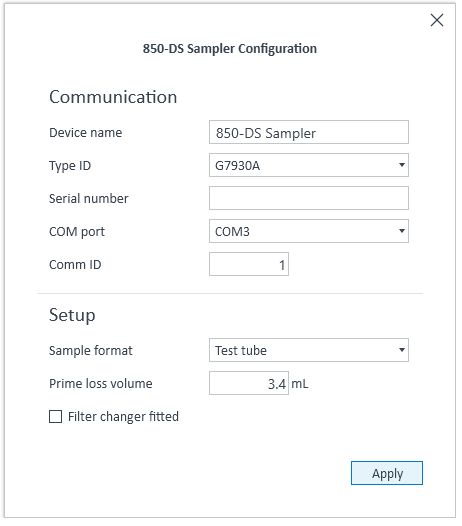
Task: Click the Filter changer fitted label text
Action: click(x=123, y=416)
